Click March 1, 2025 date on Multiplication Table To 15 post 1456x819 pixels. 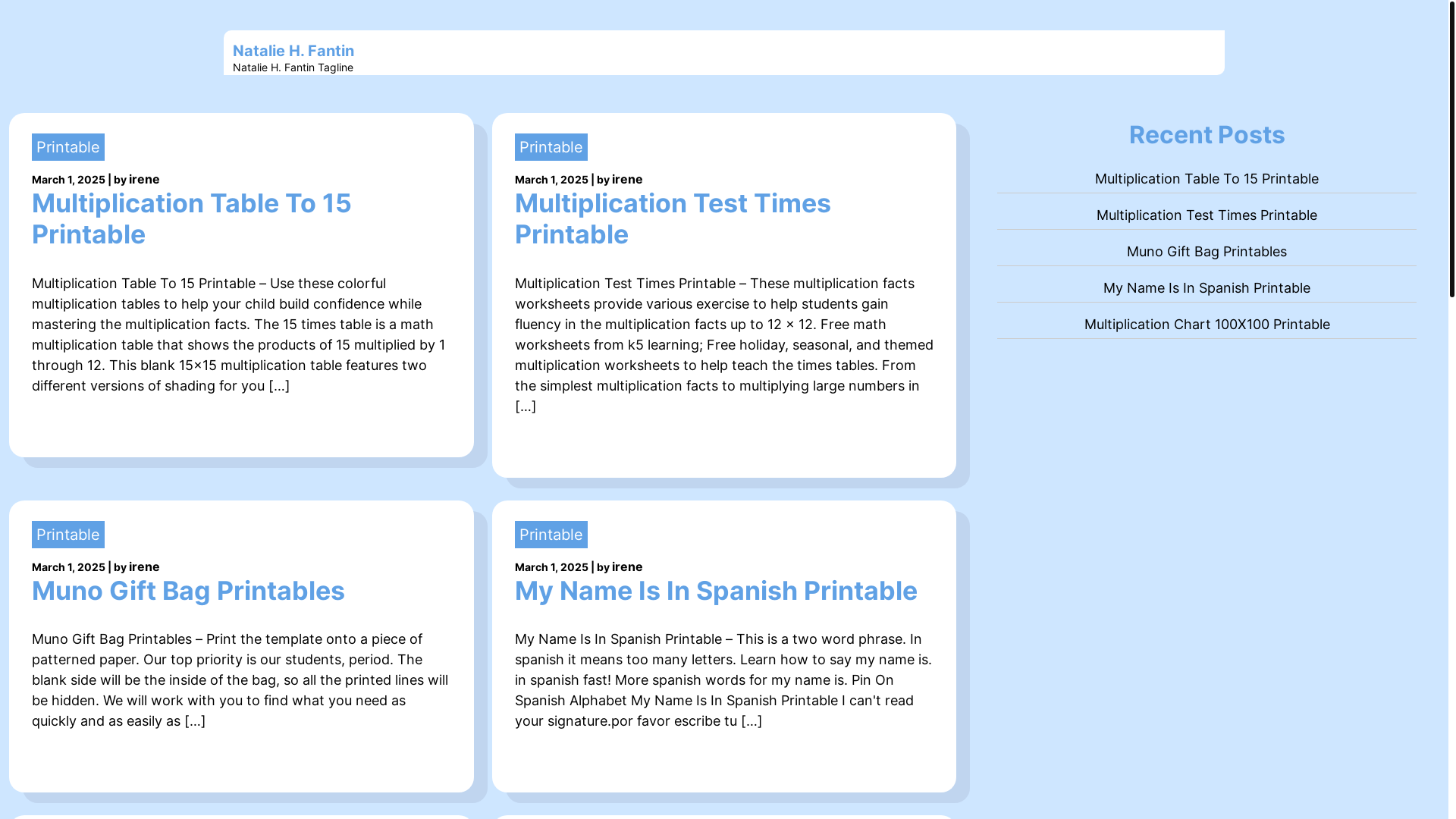pyautogui.click(x=68, y=180)
